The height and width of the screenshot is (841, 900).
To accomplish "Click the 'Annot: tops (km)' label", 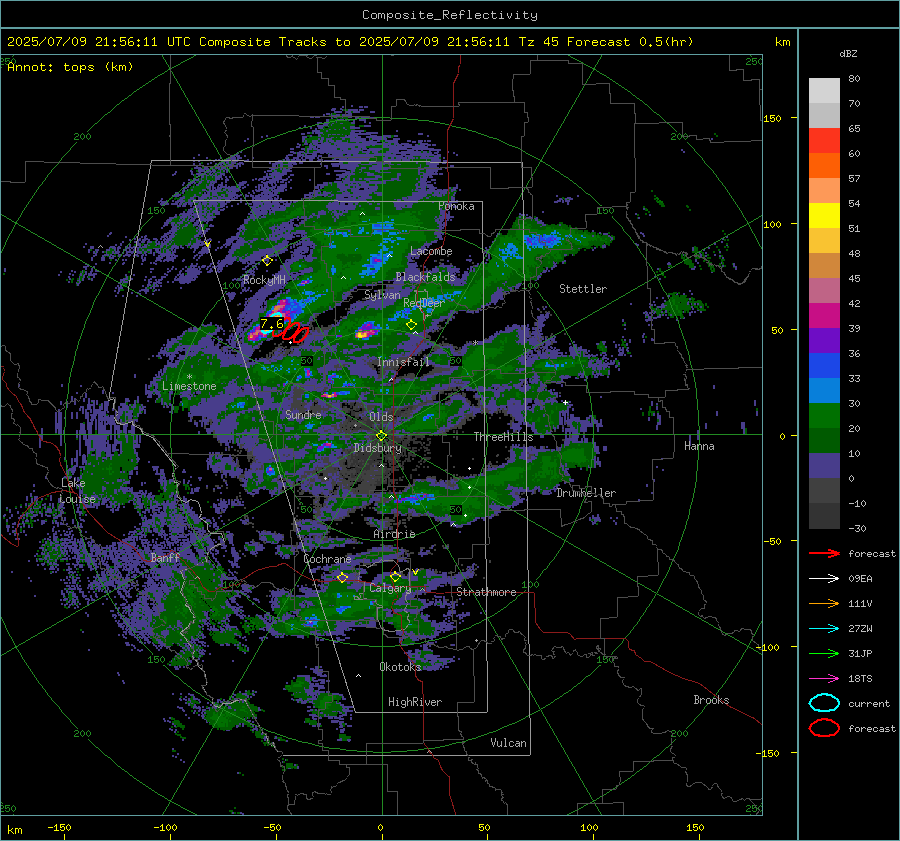I will tap(70, 67).
